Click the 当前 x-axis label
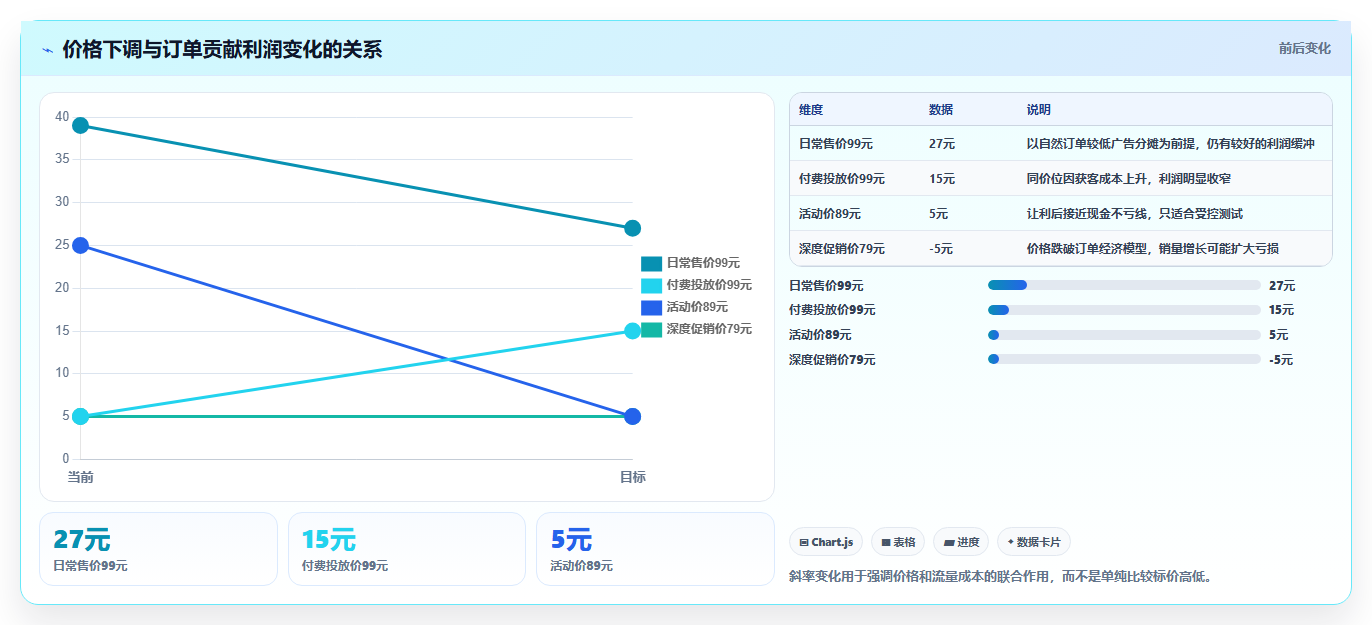This screenshot has width=1372, height=625. [80, 478]
